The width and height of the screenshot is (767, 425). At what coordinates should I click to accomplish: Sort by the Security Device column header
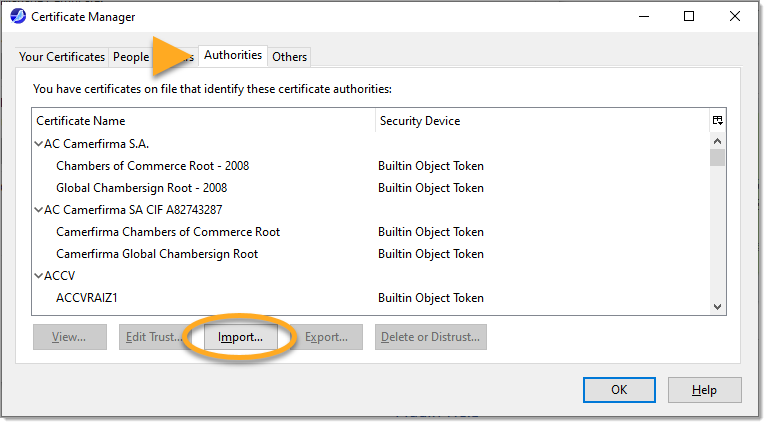point(540,121)
